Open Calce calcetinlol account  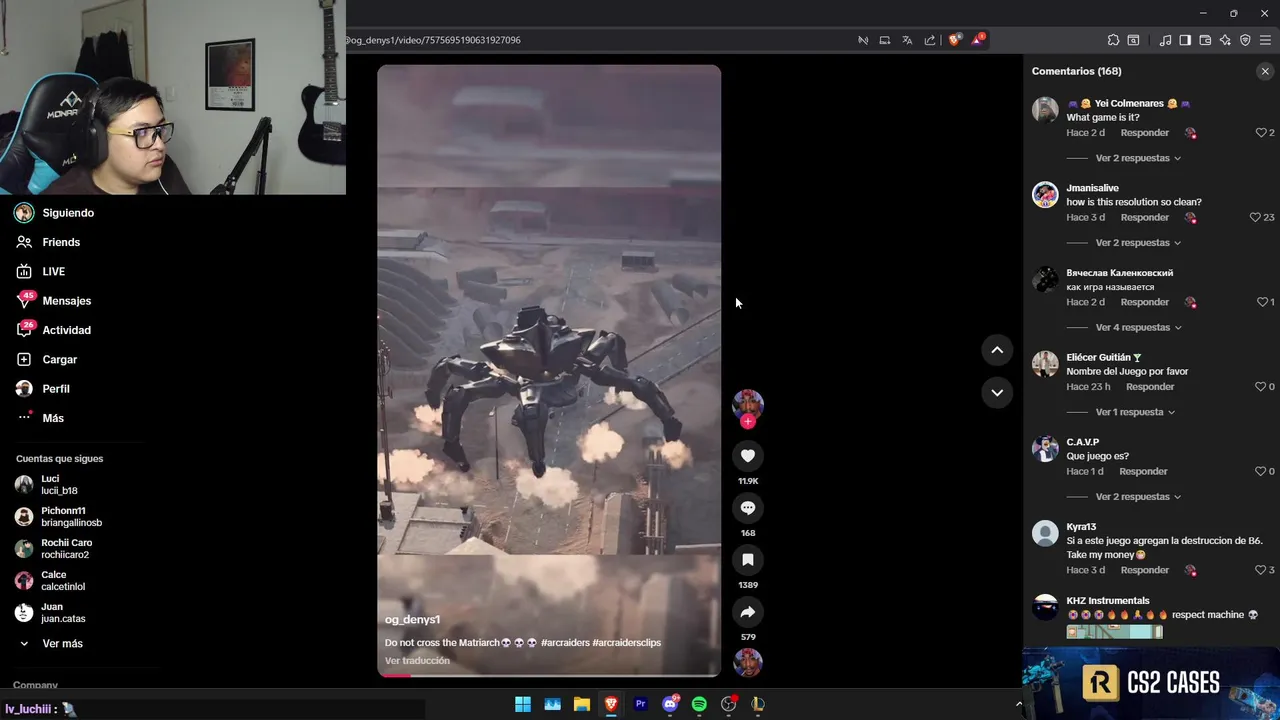62,581
